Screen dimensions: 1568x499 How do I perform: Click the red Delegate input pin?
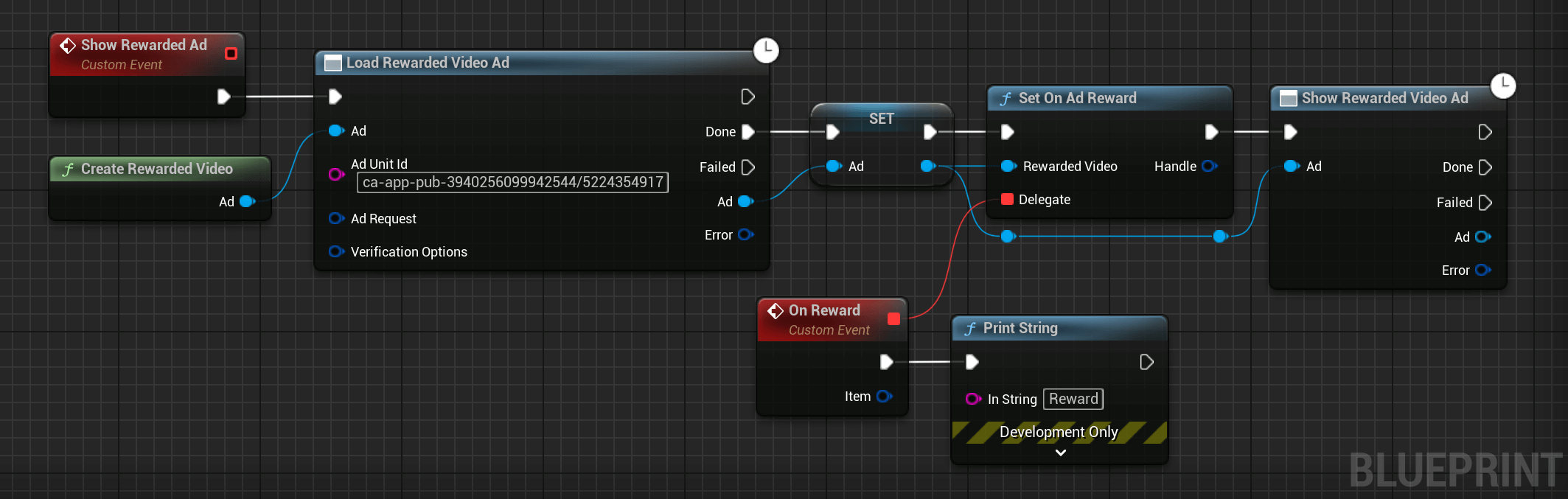point(1007,199)
